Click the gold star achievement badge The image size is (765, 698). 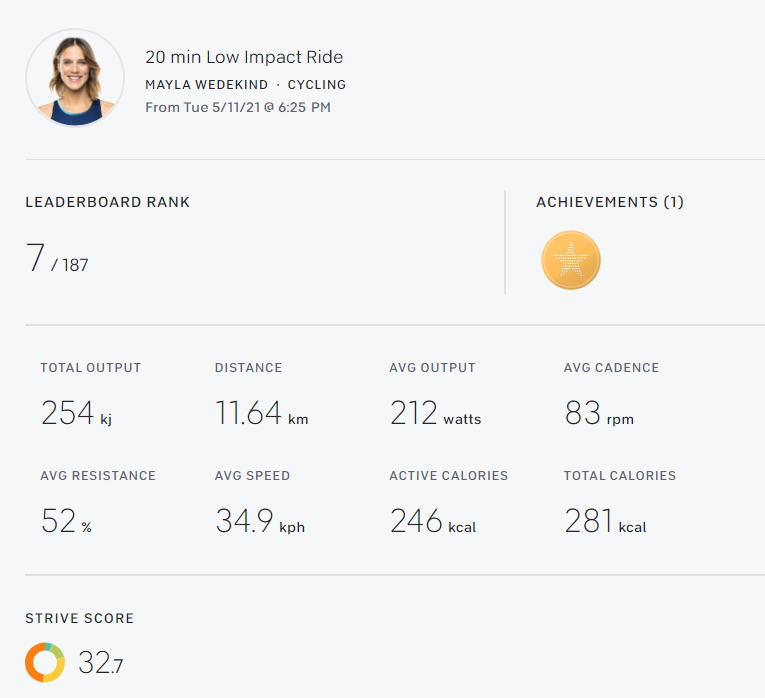pyautogui.click(x=570, y=261)
